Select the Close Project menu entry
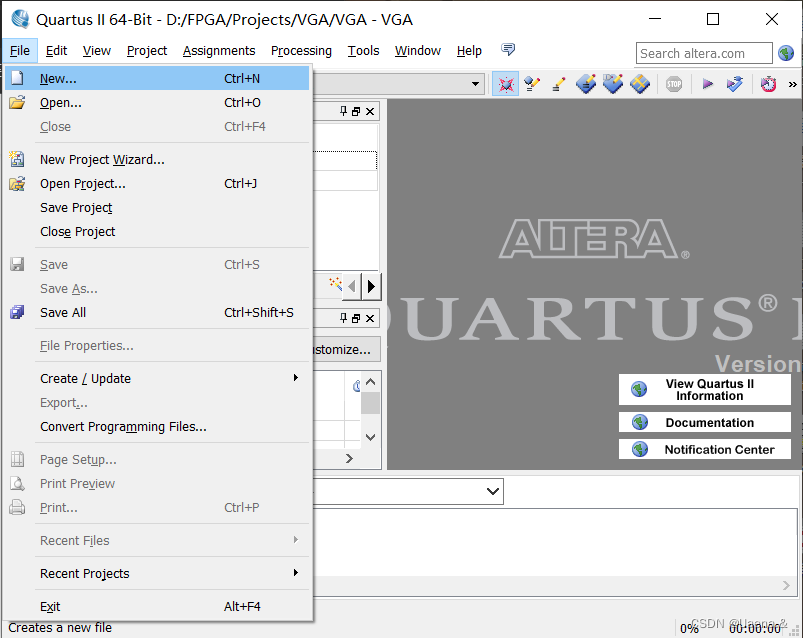Viewport: 803px width, 638px height. [x=157, y=231]
